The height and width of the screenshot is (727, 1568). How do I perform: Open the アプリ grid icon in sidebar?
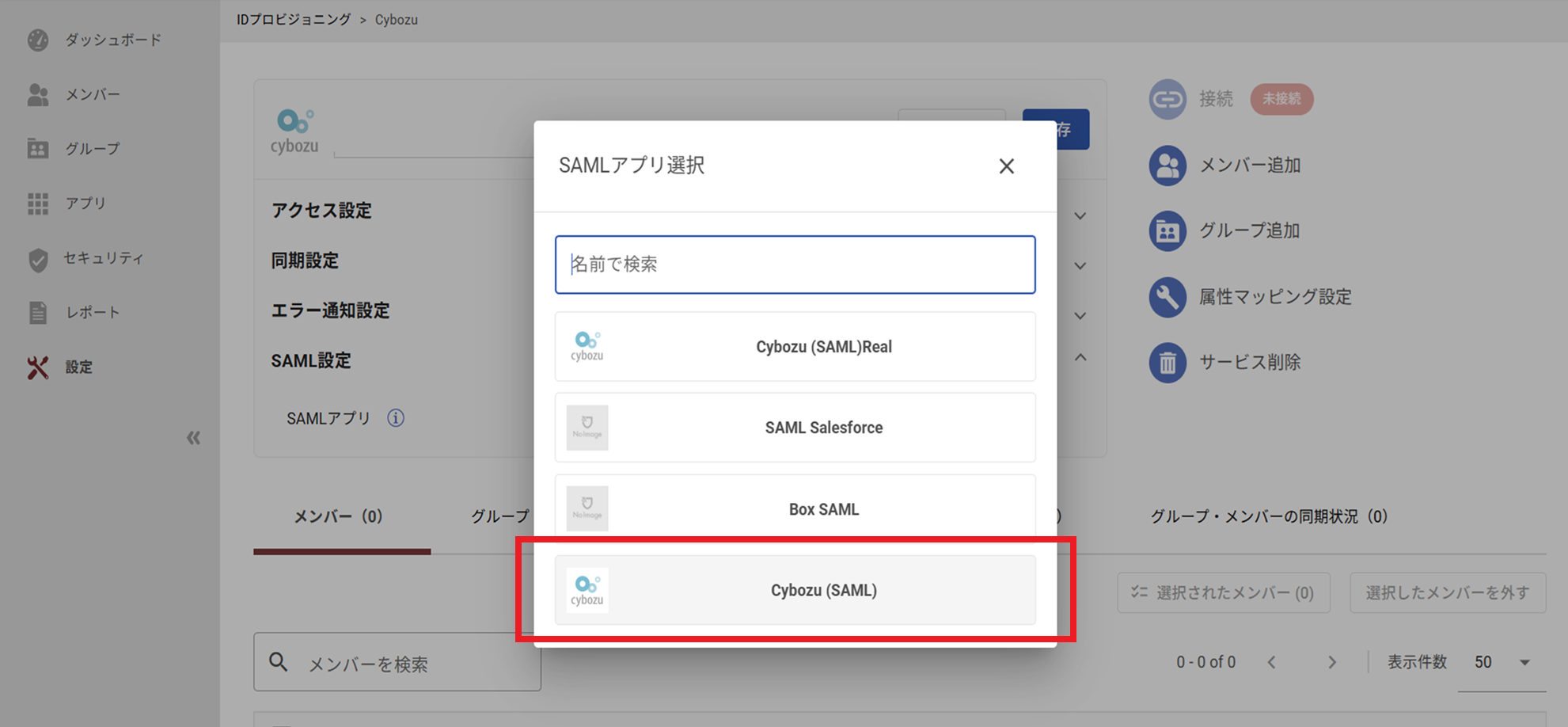(38, 204)
